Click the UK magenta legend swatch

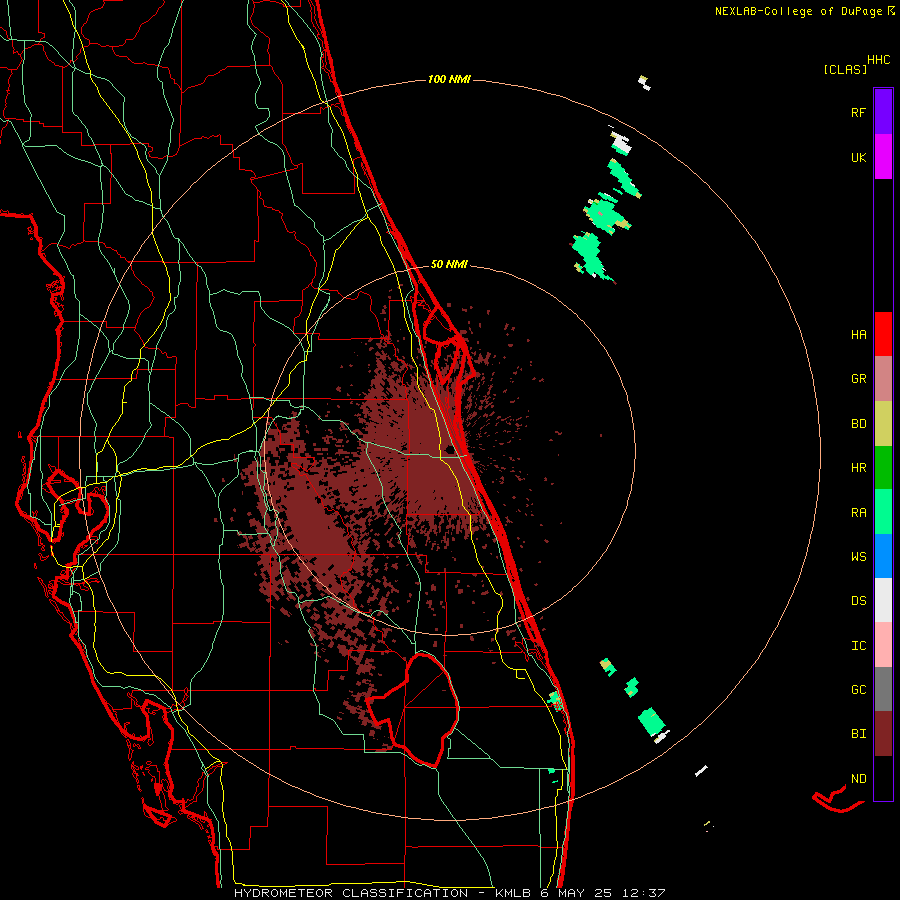pos(883,157)
